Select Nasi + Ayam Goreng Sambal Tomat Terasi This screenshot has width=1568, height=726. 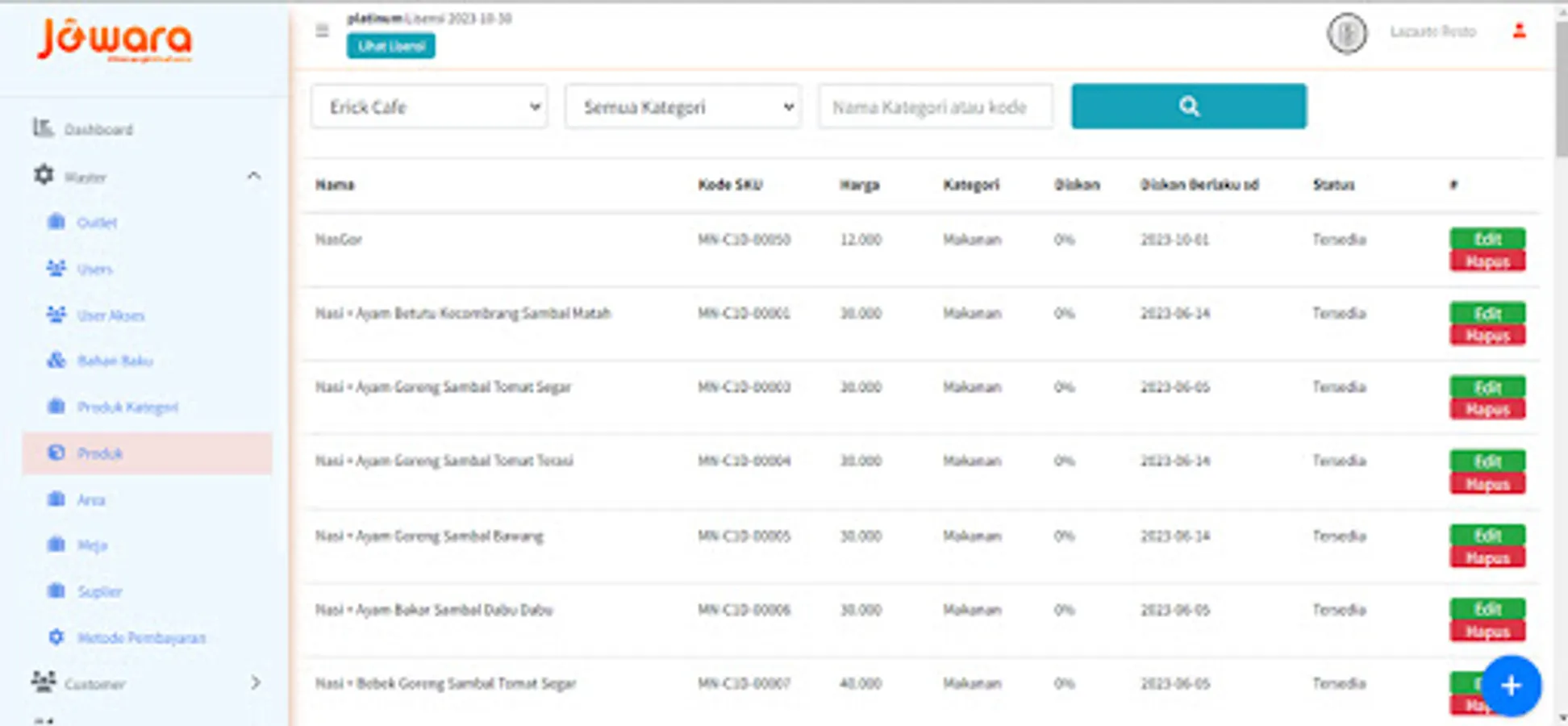pos(444,461)
